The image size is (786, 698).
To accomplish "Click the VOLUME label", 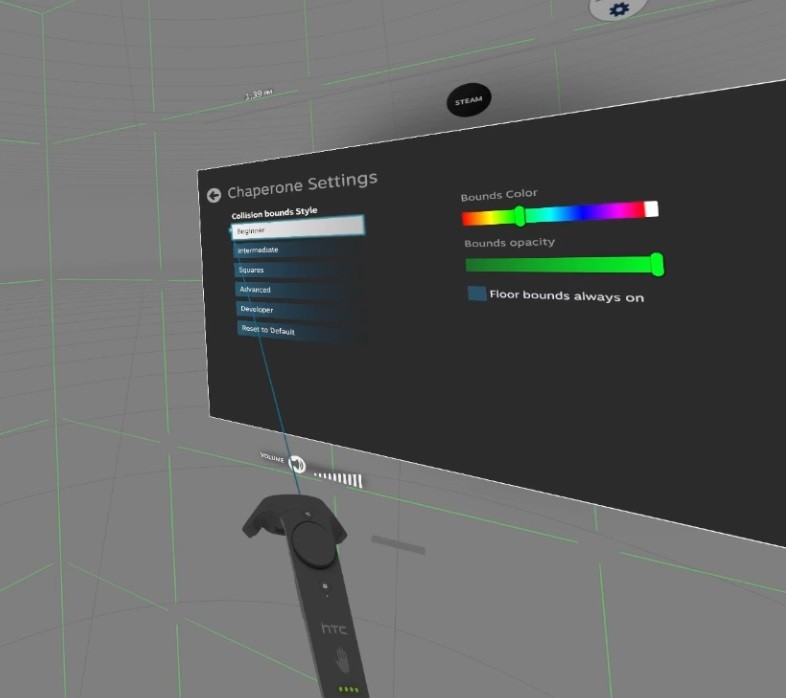I will 272,457.
